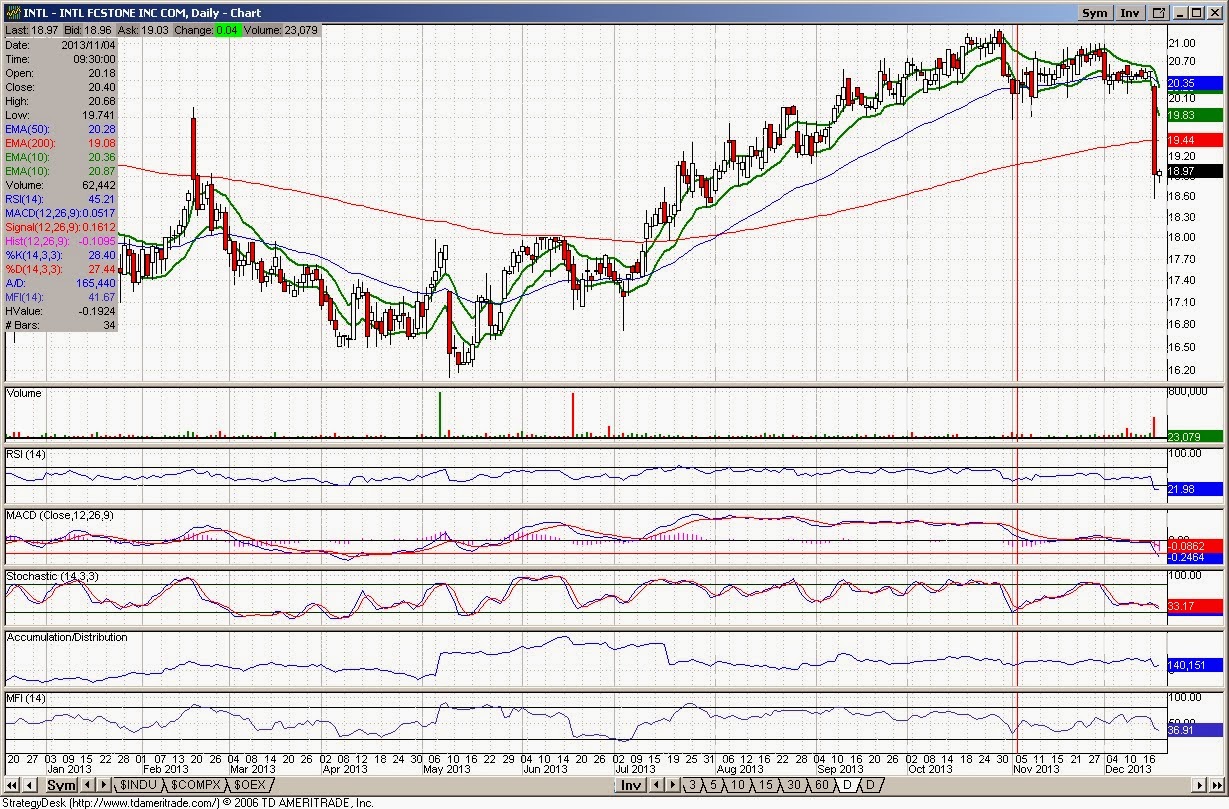Click the %D(14,3,3) 27.44 row in data box
Viewport: 1229px width, 809px height.
(x=61, y=269)
